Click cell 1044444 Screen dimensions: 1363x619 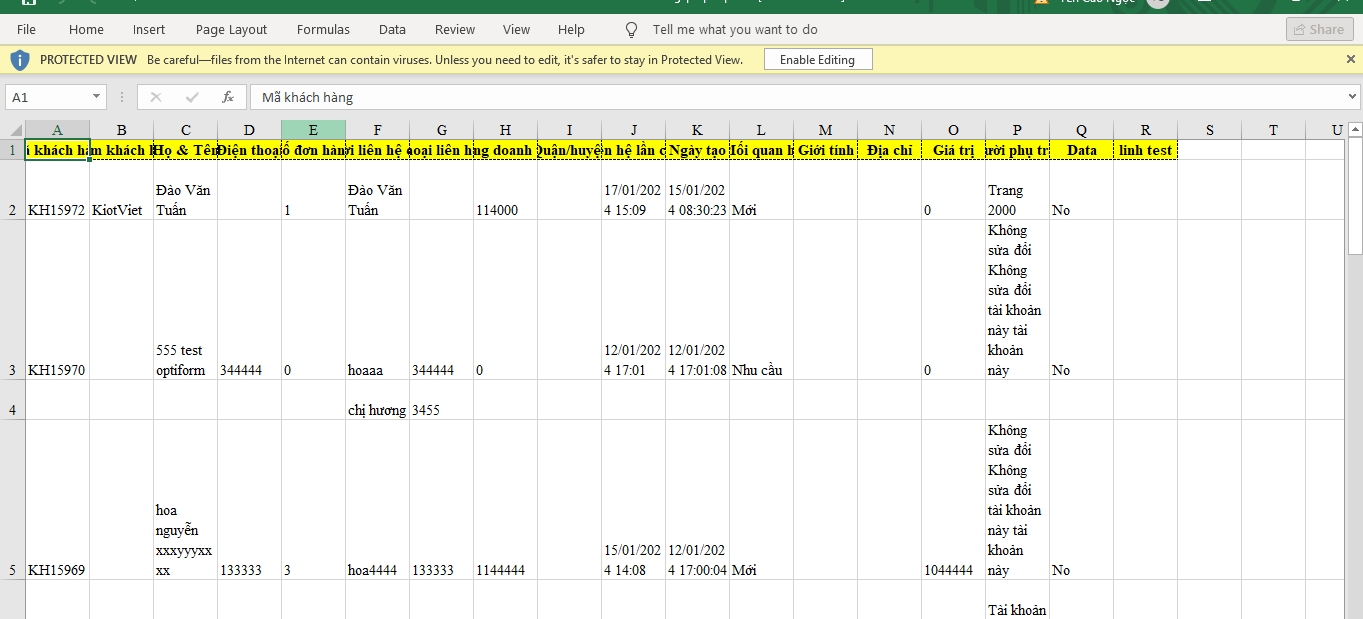coord(953,500)
